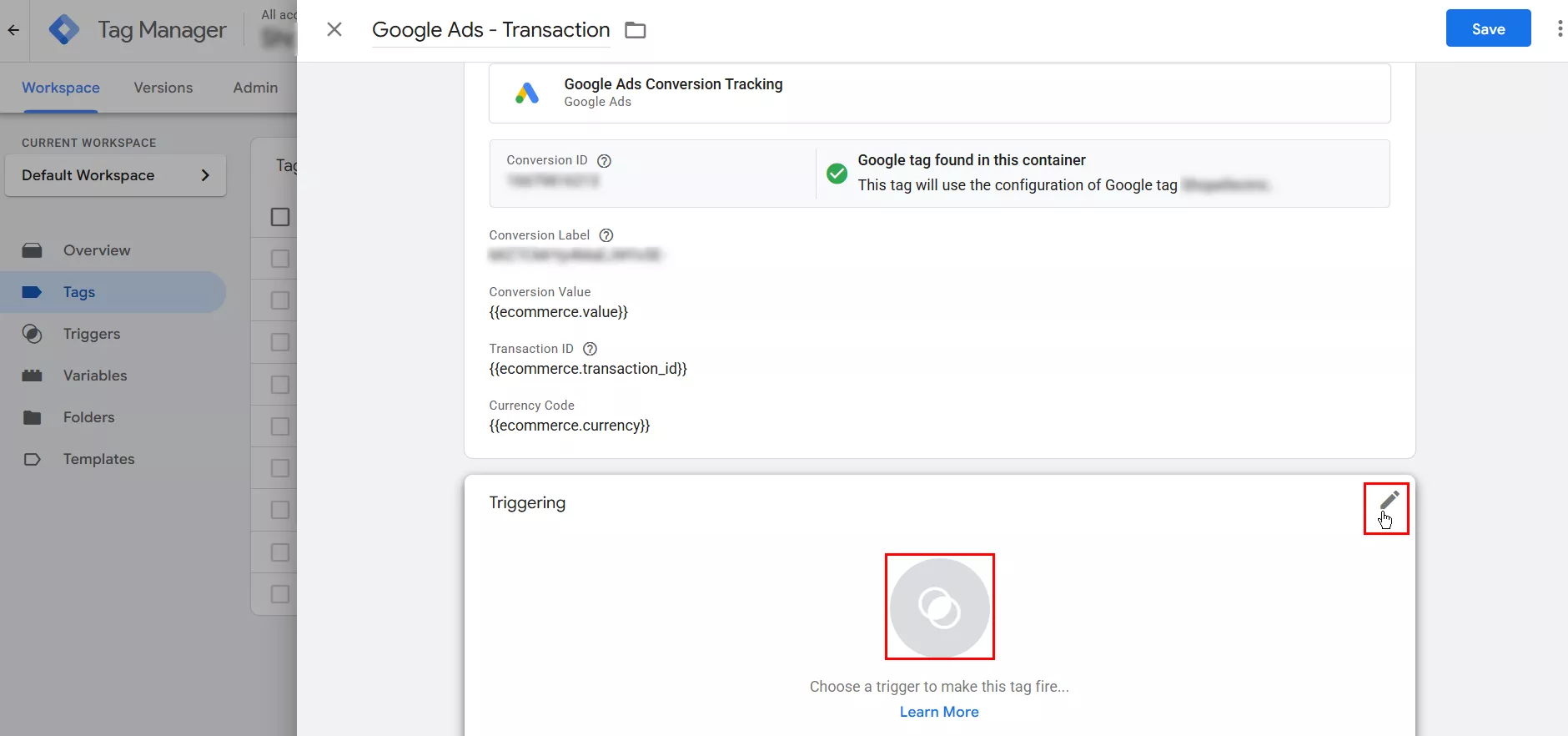Toggle the select-all checkbox in tags list
Screen dimensions: 1568x736
coord(280,217)
